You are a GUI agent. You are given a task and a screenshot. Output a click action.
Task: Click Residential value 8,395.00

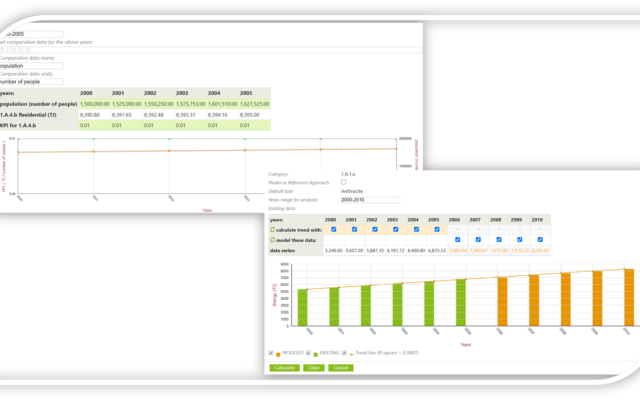click(x=250, y=115)
